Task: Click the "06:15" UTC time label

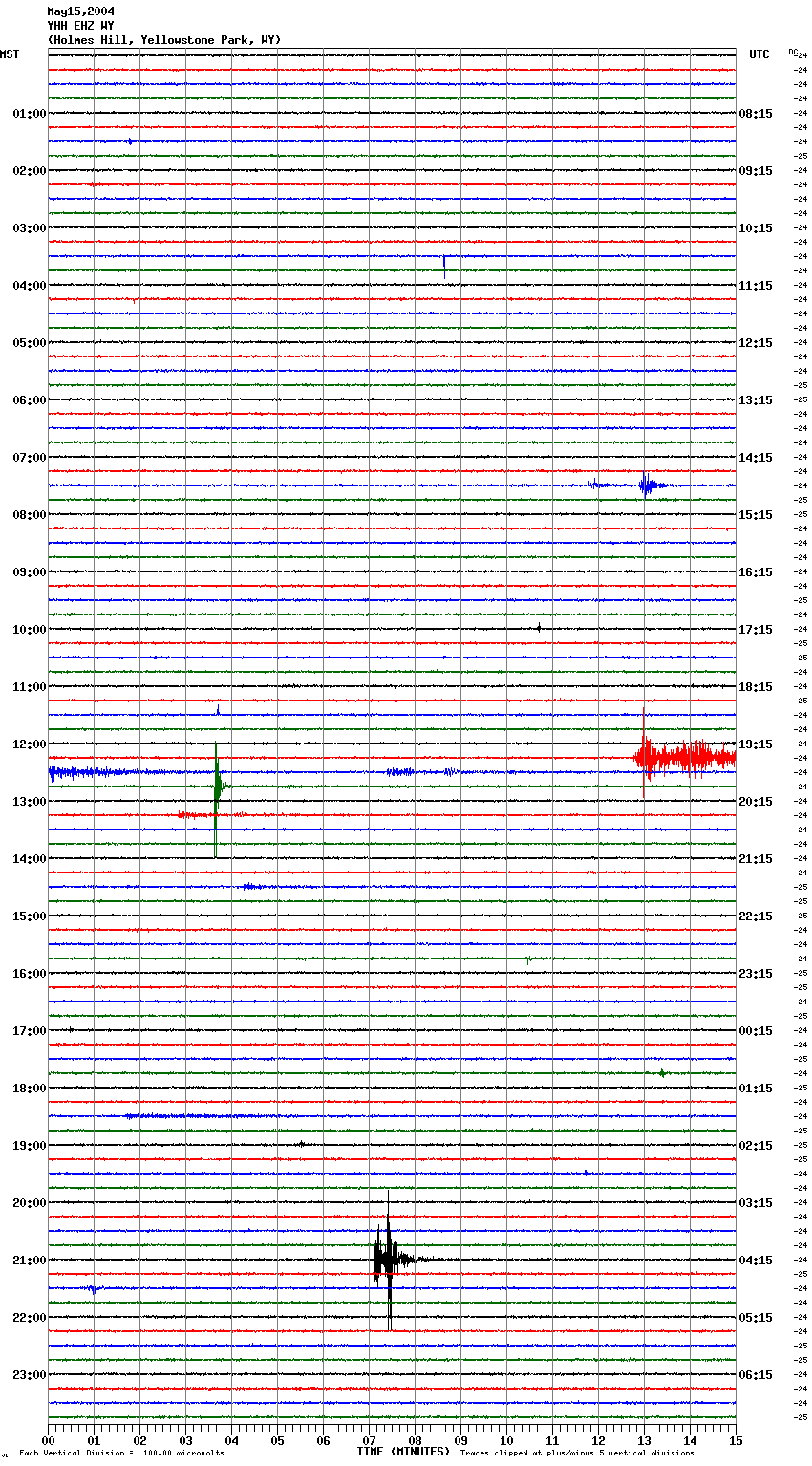Action: coord(756,1375)
